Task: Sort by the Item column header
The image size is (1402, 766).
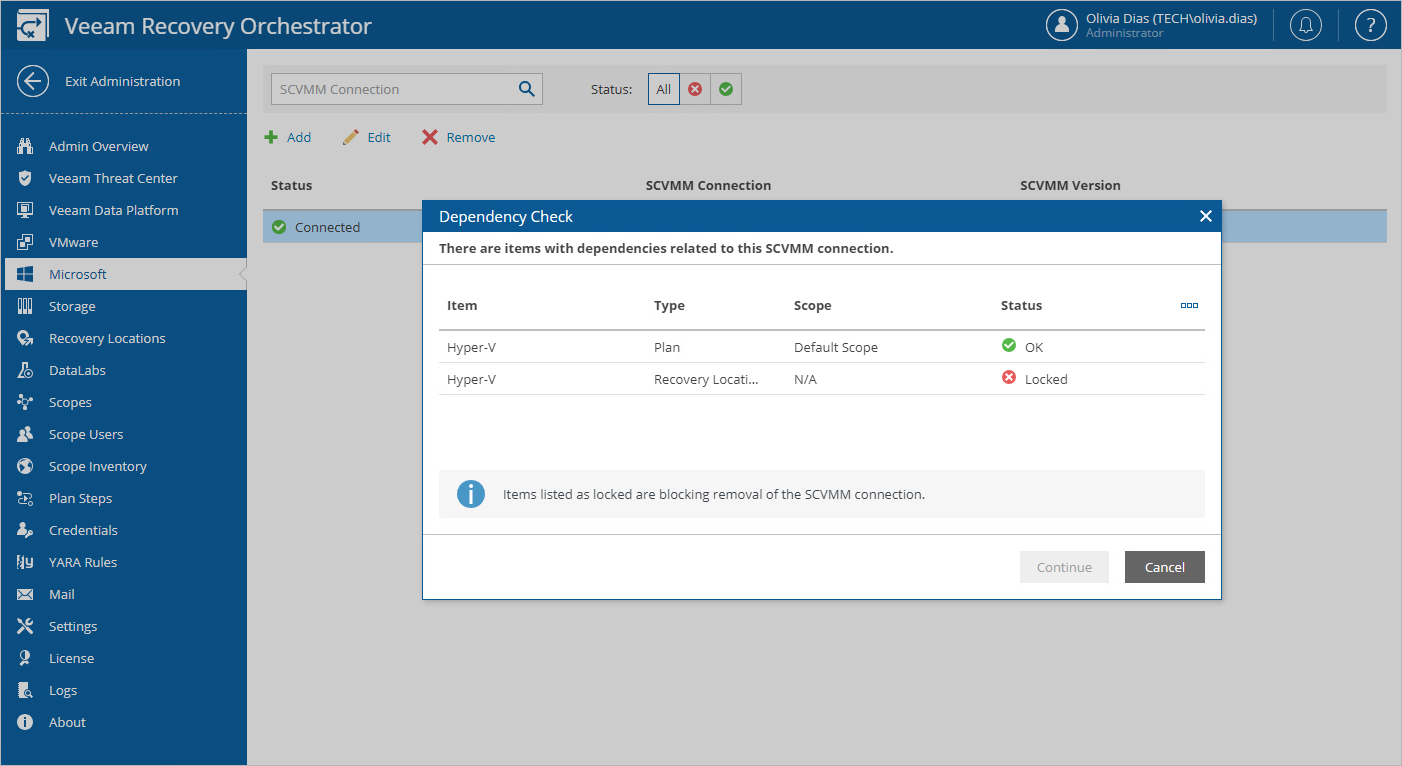Action: pyautogui.click(x=462, y=305)
